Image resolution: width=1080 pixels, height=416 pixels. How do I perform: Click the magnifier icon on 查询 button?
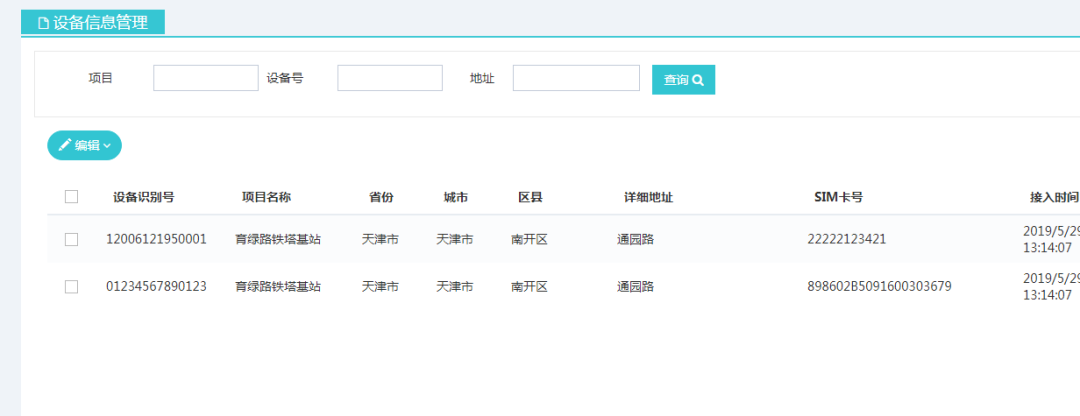tap(698, 80)
